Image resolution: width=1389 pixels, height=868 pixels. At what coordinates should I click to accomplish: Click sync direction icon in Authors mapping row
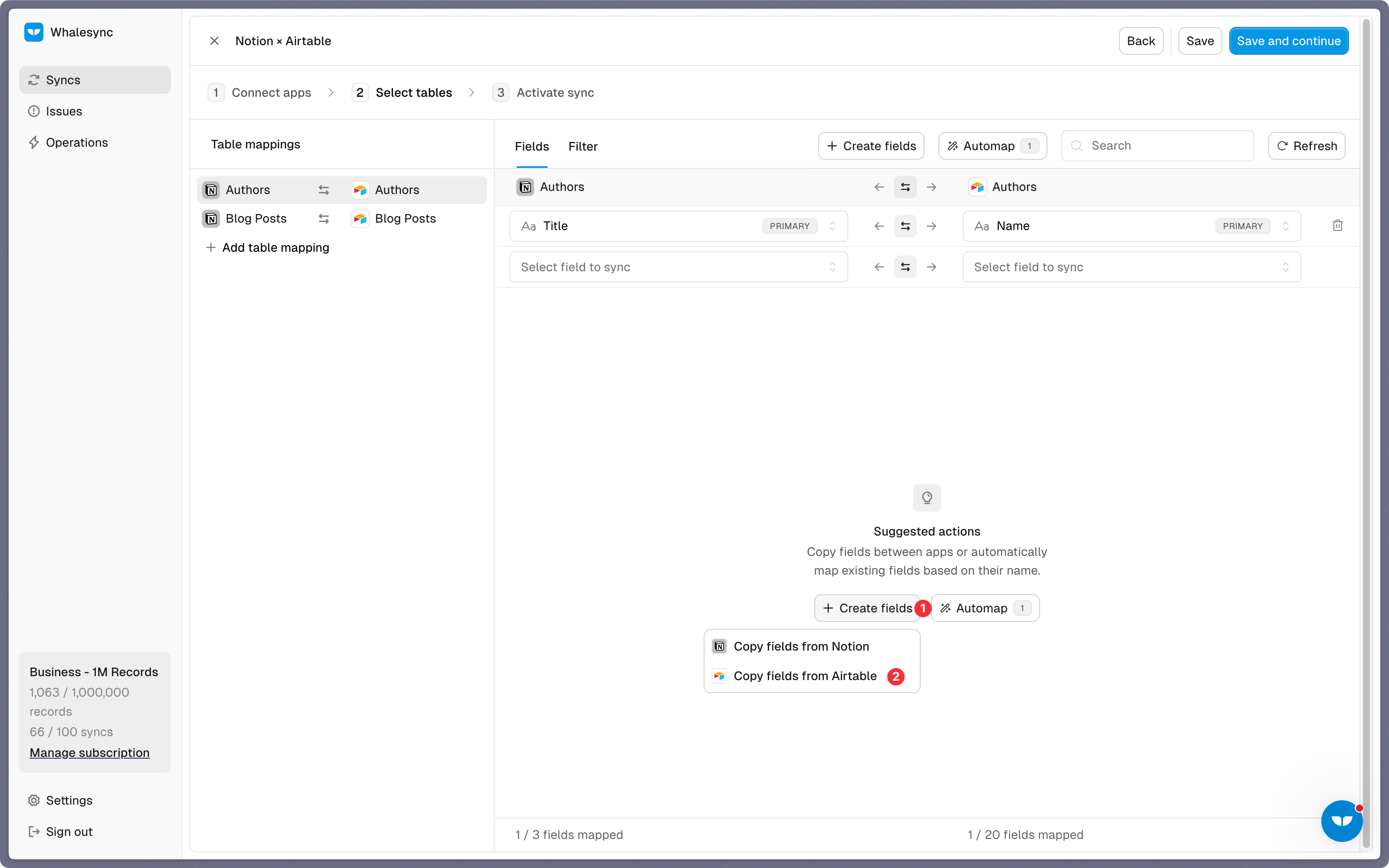[324, 190]
